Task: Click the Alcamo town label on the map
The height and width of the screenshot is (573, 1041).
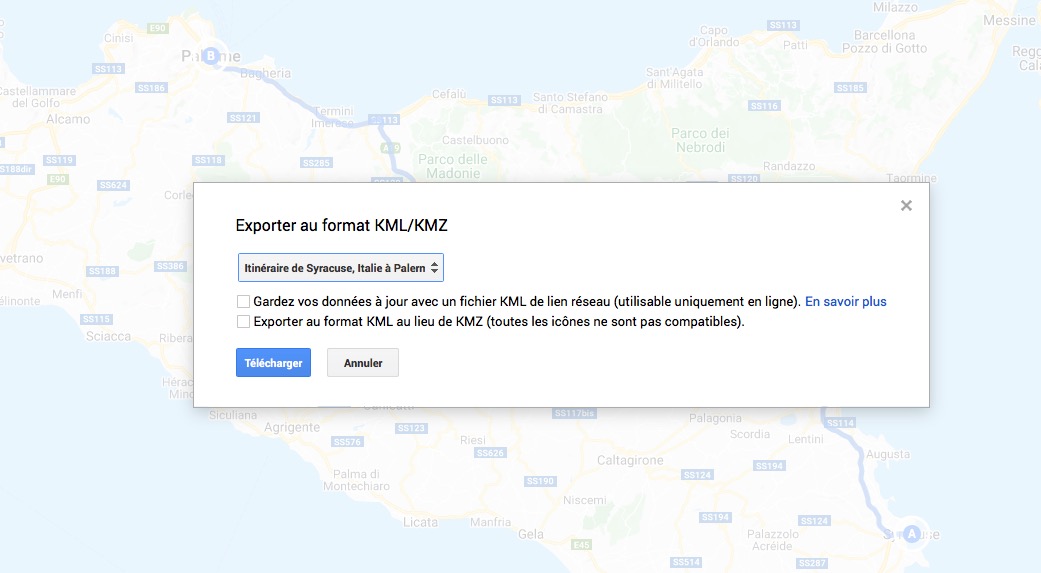Action: pyautogui.click(x=68, y=119)
